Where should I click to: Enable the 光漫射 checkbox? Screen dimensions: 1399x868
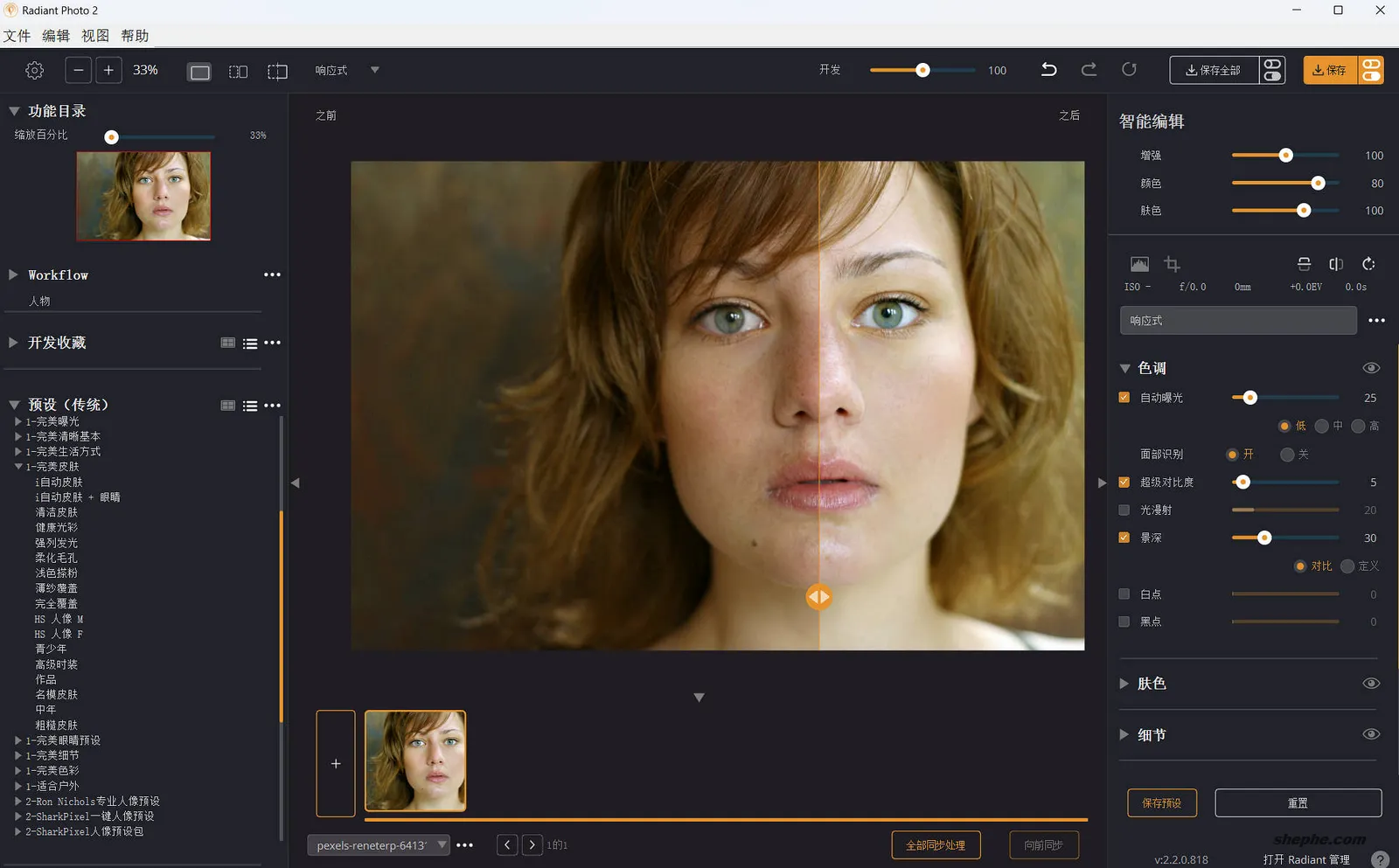coord(1124,510)
